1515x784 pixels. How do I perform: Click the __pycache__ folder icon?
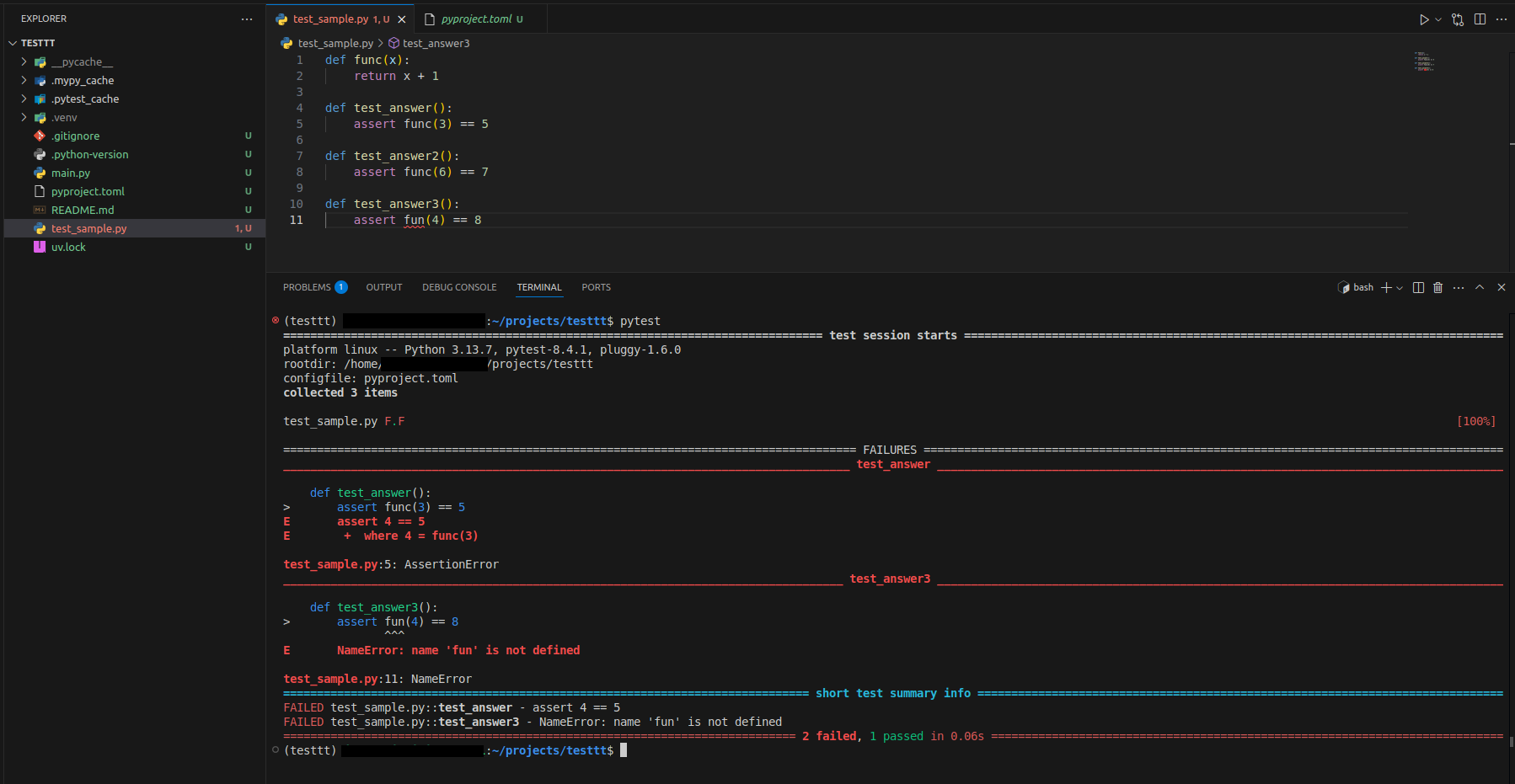(40, 61)
